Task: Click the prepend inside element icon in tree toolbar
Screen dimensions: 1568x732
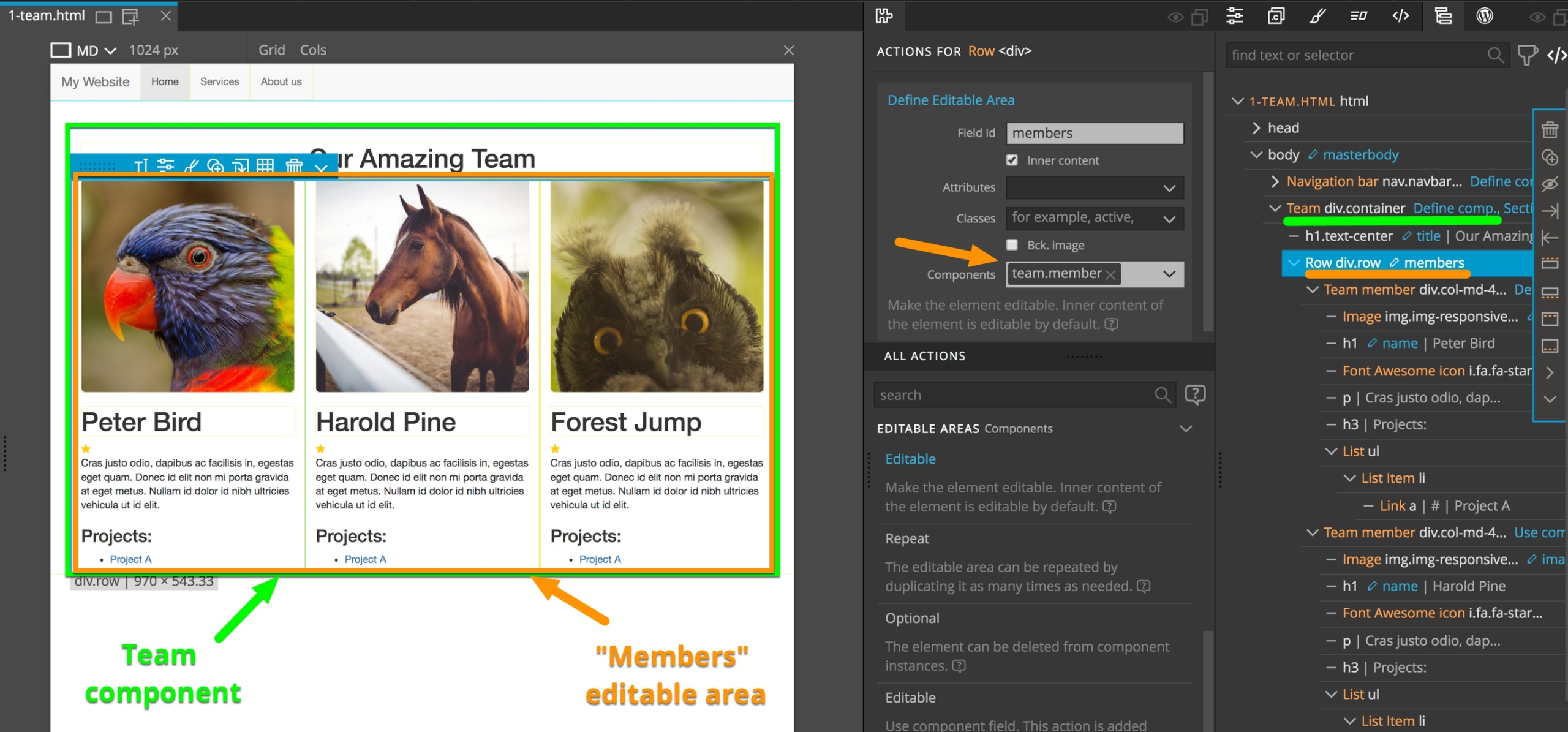Action: pos(1550,319)
